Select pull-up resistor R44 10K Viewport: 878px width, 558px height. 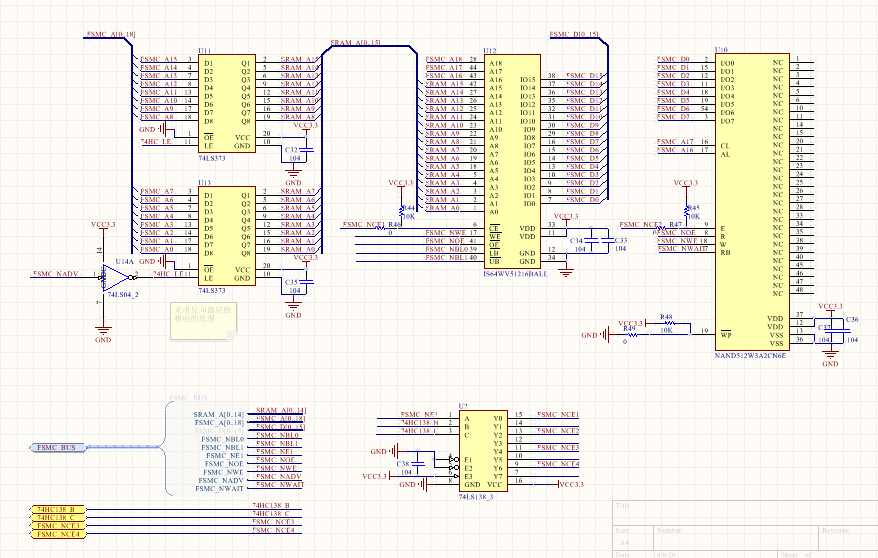tap(401, 212)
